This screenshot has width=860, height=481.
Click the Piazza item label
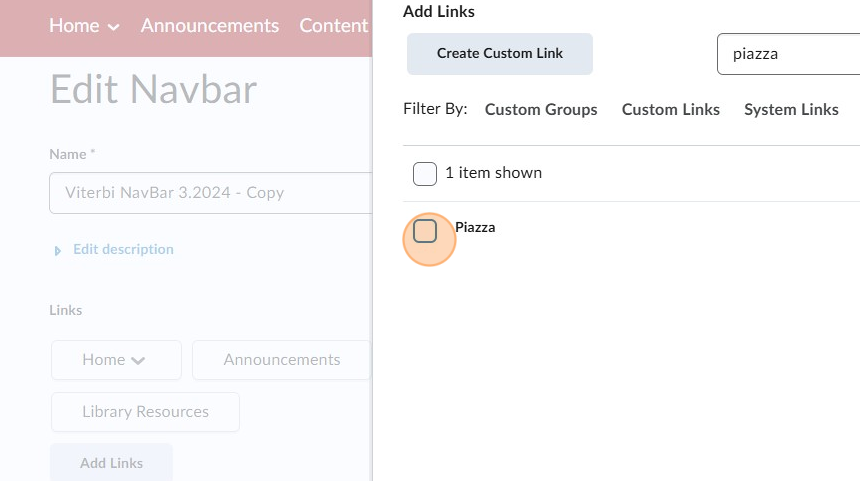(x=475, y=227)
